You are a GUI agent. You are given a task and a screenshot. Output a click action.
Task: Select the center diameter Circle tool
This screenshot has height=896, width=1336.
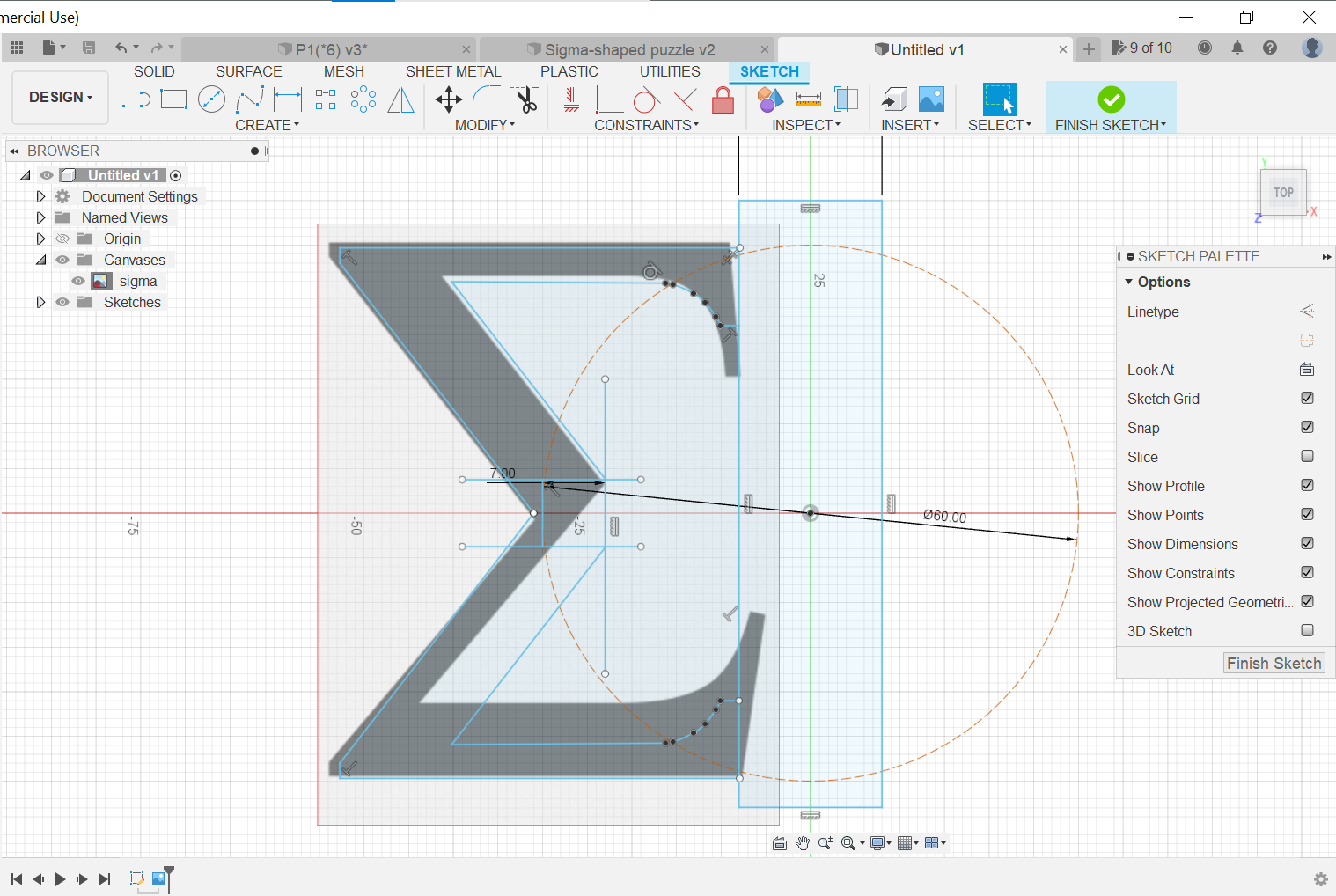coord(211,99)
